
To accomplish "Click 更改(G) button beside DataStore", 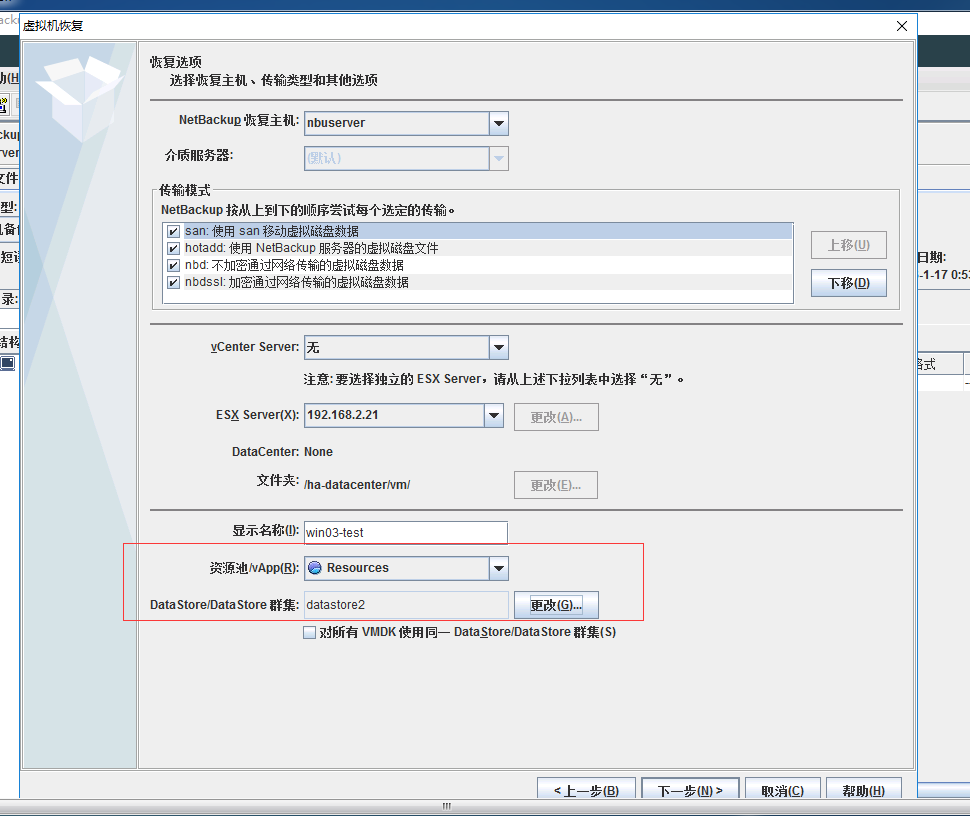I will (556, 605).
